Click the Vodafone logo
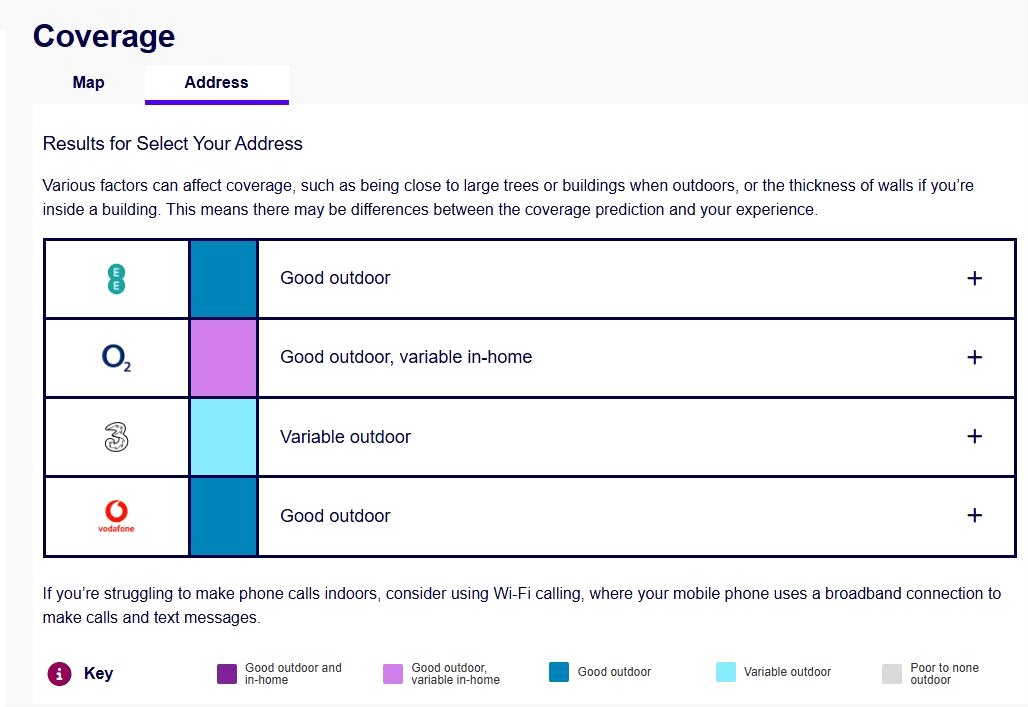 click(x=117, y=516)
